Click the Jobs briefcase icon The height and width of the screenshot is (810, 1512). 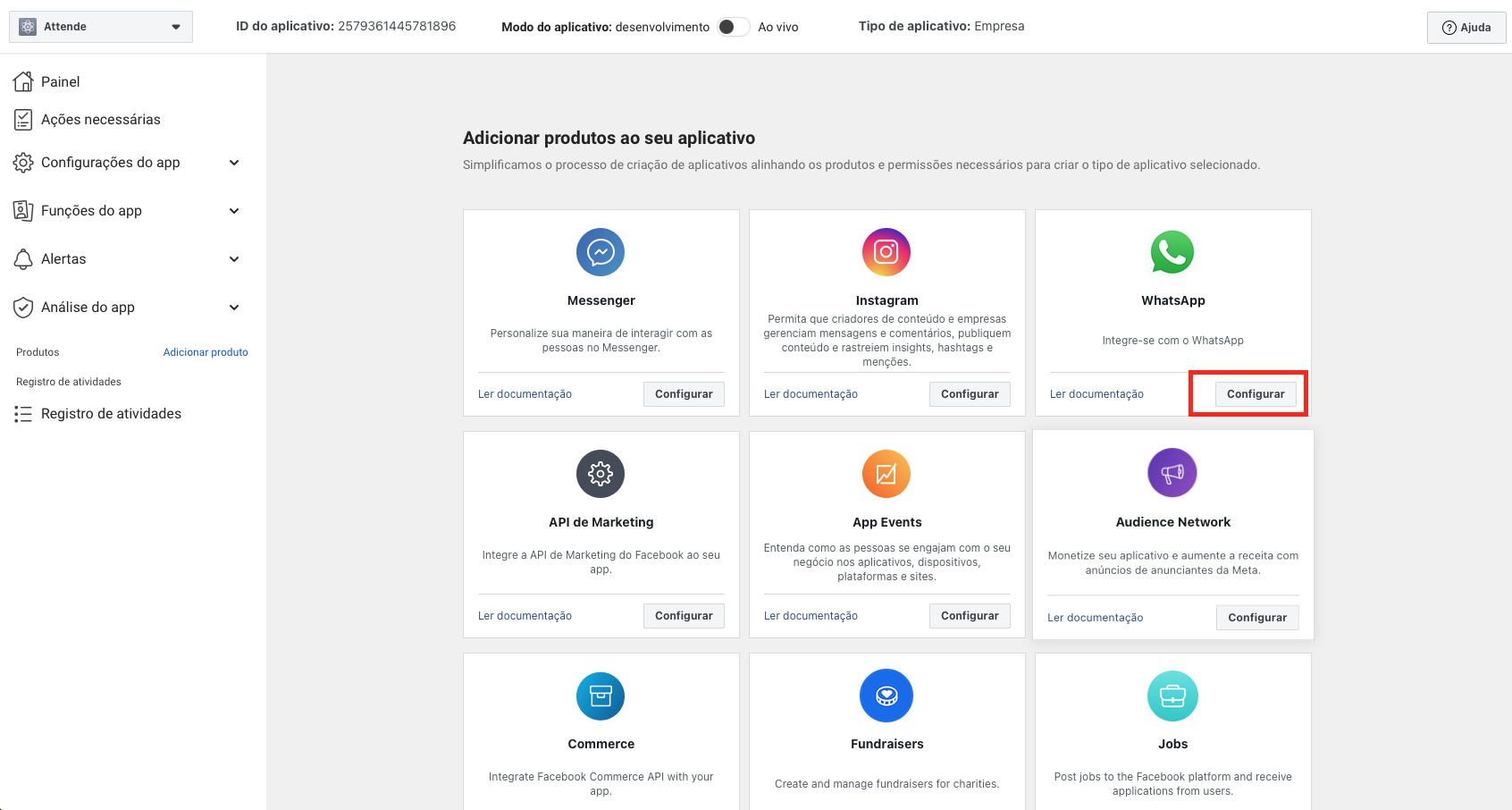pos(1172,696)
